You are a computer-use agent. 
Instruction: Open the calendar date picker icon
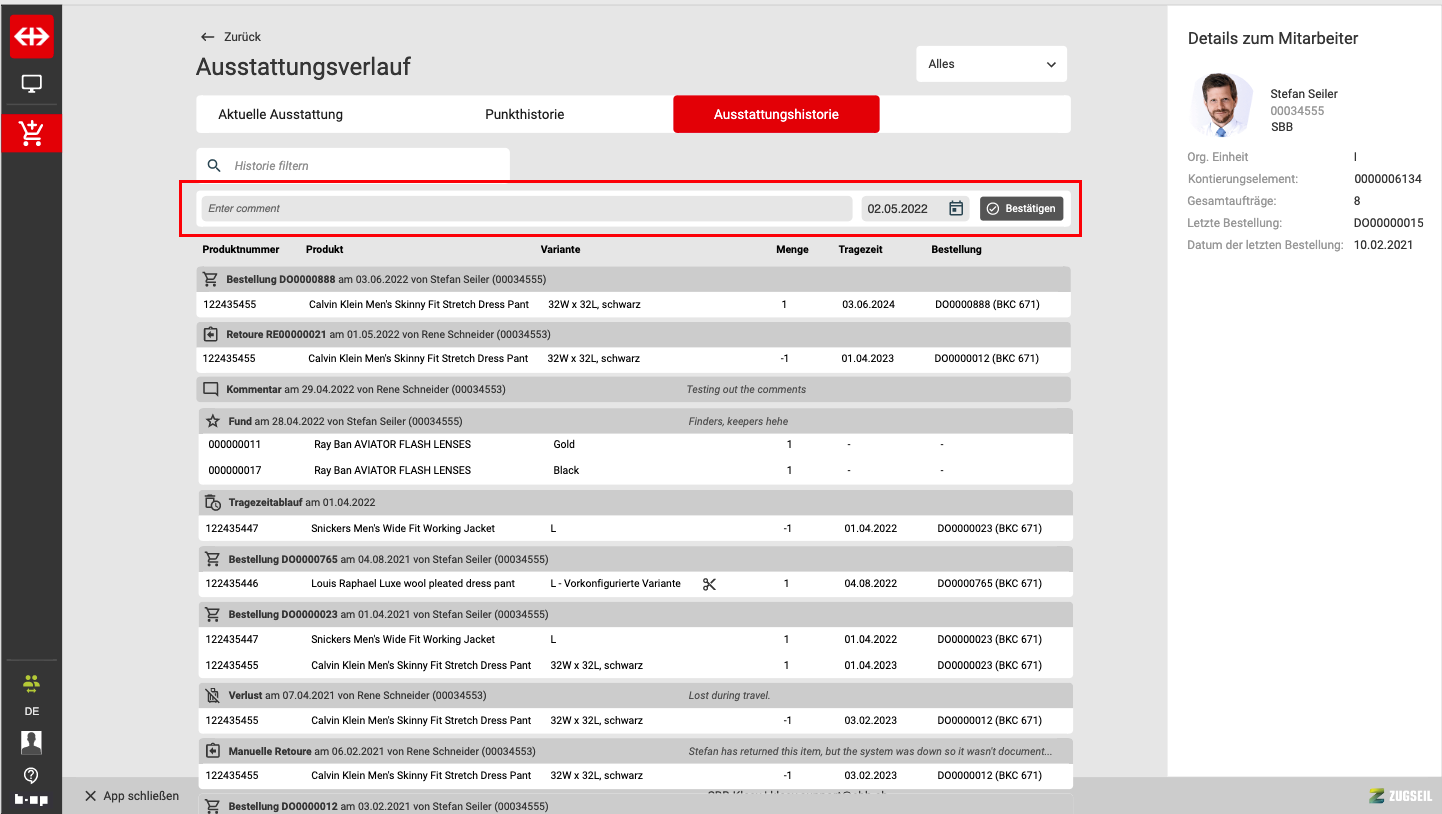[956, 208]
